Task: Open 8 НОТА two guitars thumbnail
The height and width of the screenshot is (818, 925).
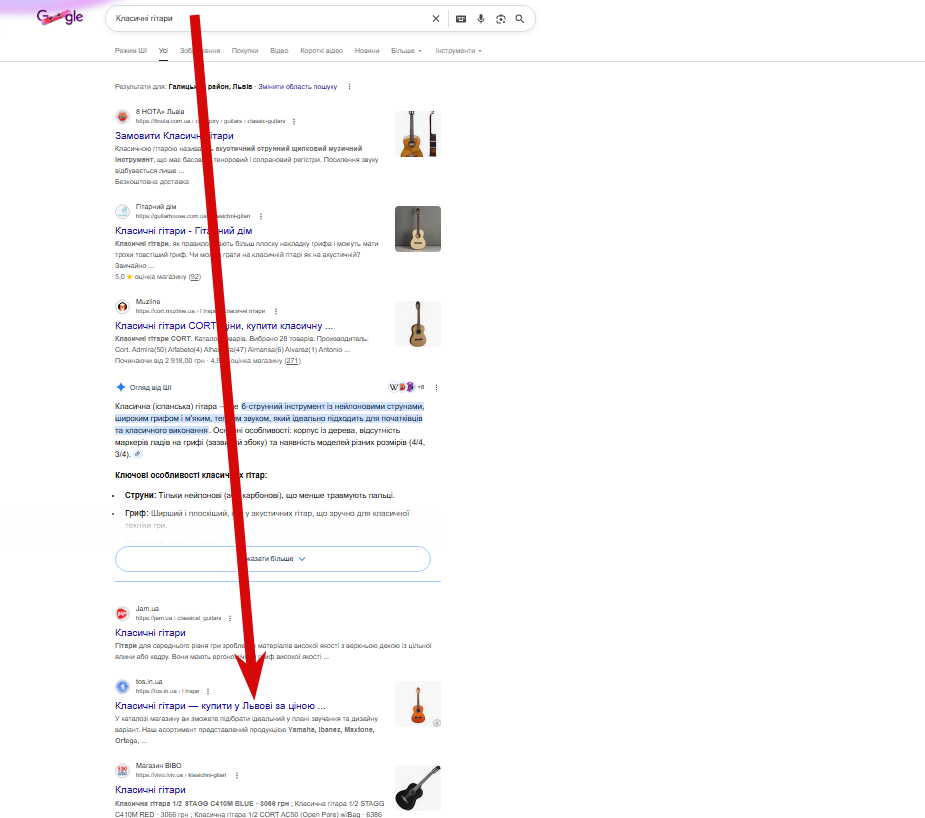Action: [418, 134]
